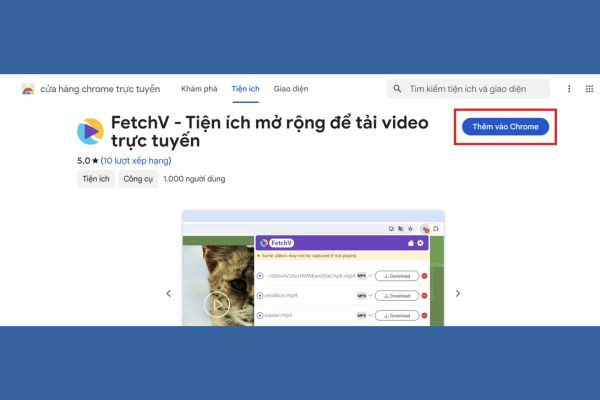Screen dimensions: 600x400
Task: Click Download button for master.mp4 row
Action: point(397,316)
